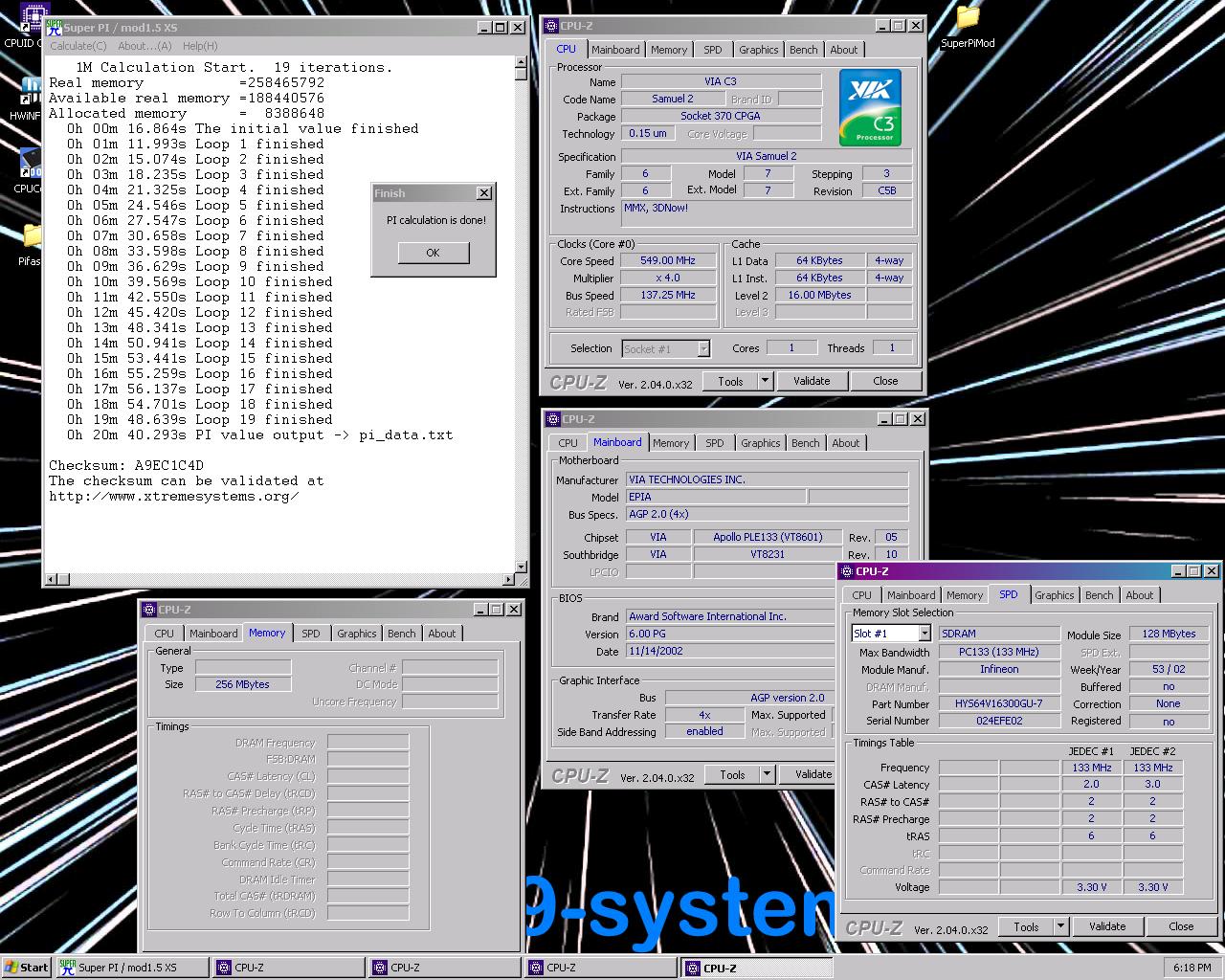Viewport: 1225px width, 980px height.
Task: Select SPD tab in Memory window
Action: pos(311,634)
